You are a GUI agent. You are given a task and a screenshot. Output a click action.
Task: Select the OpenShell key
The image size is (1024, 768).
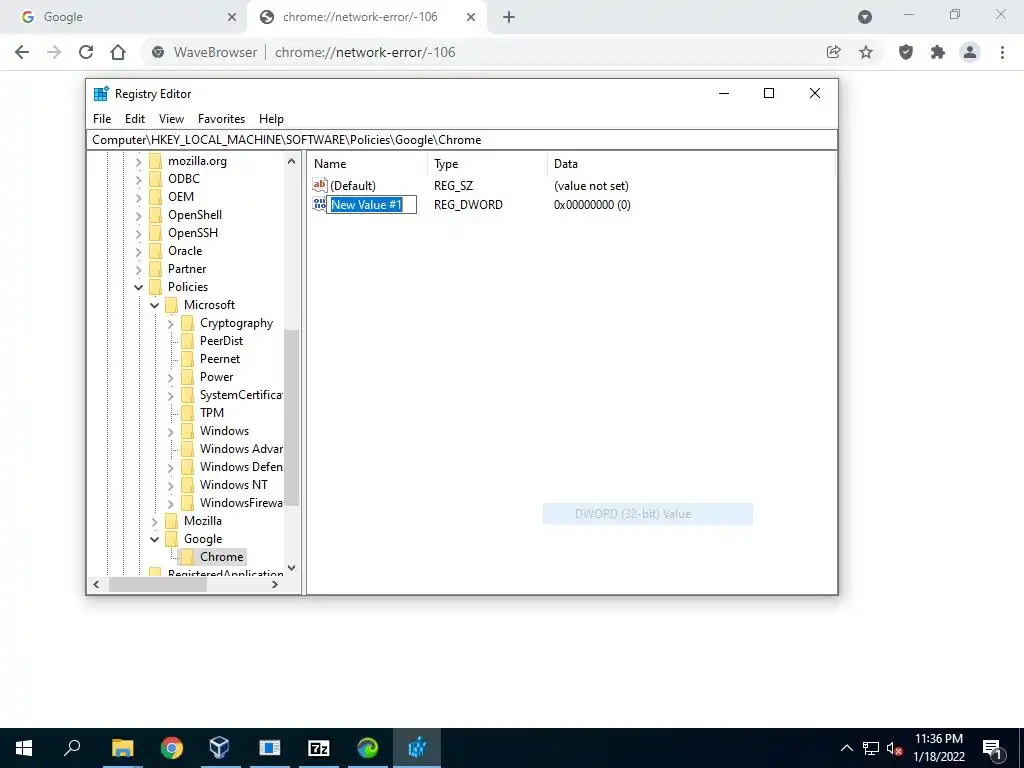(x=195, y=215)
